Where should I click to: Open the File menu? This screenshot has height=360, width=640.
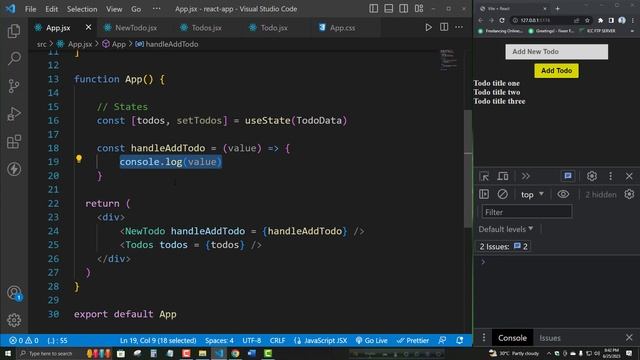tap(31, 9)
